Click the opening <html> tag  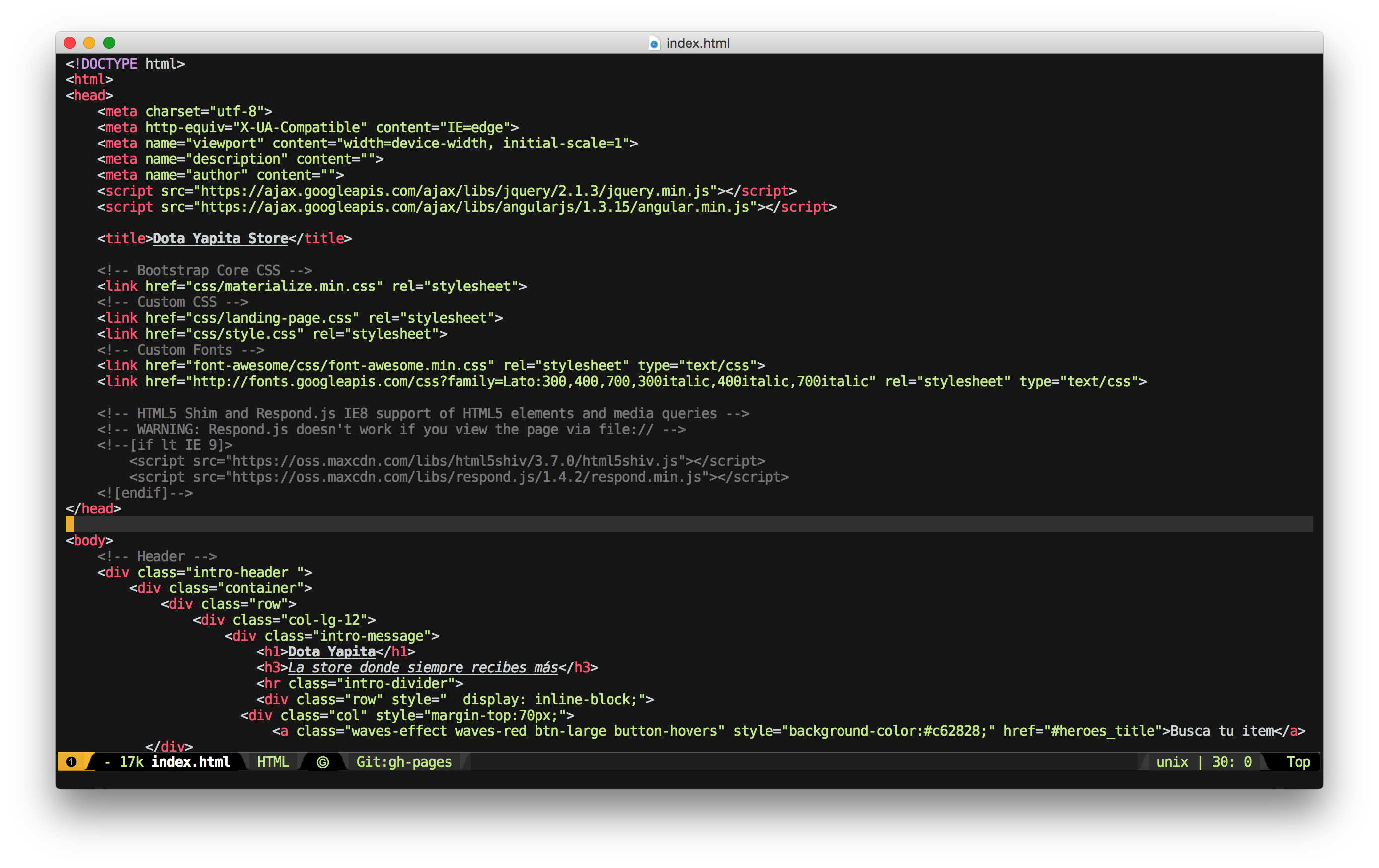pyautogui.click(x=89, y=79)
